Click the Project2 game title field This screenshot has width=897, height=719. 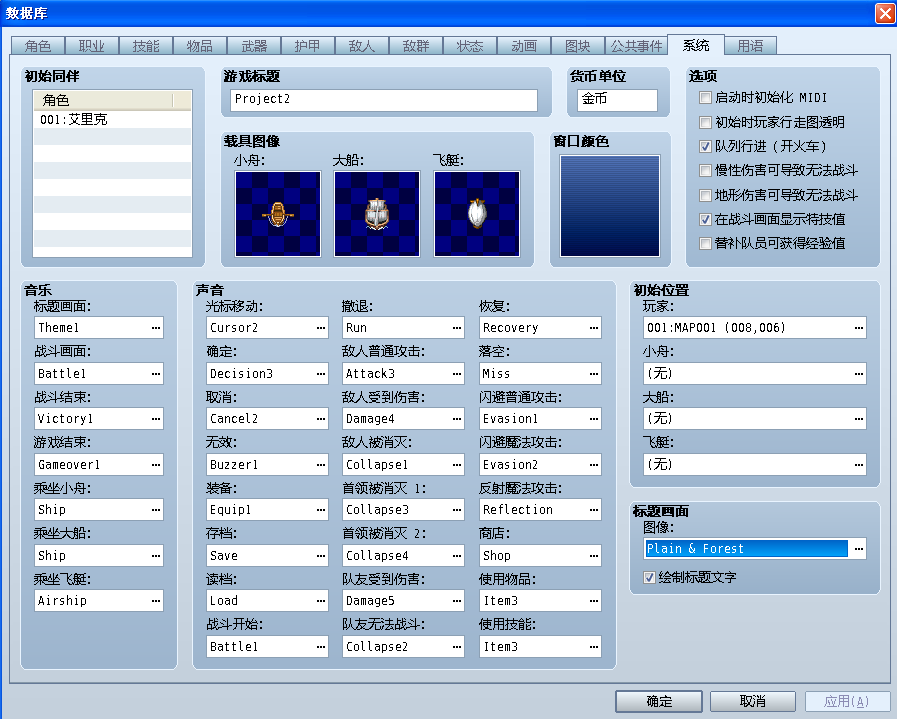384,100
